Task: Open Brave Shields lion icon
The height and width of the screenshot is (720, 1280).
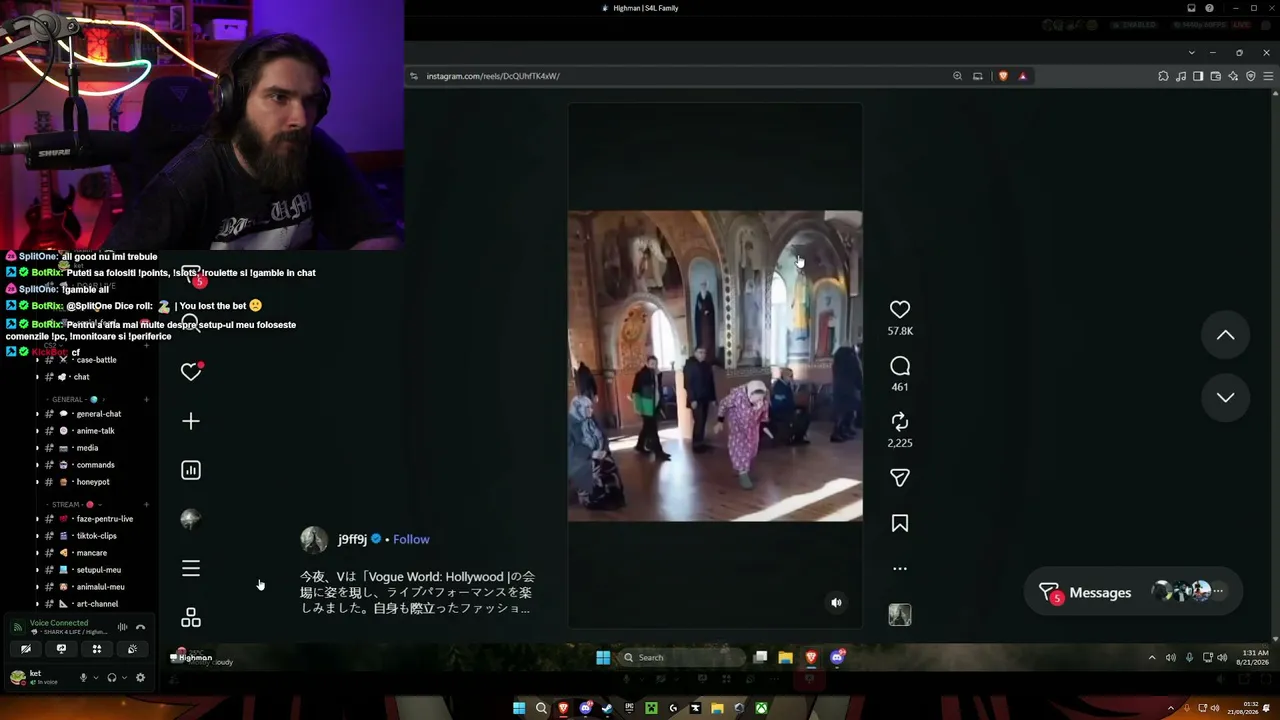Action: (1003, 76)
